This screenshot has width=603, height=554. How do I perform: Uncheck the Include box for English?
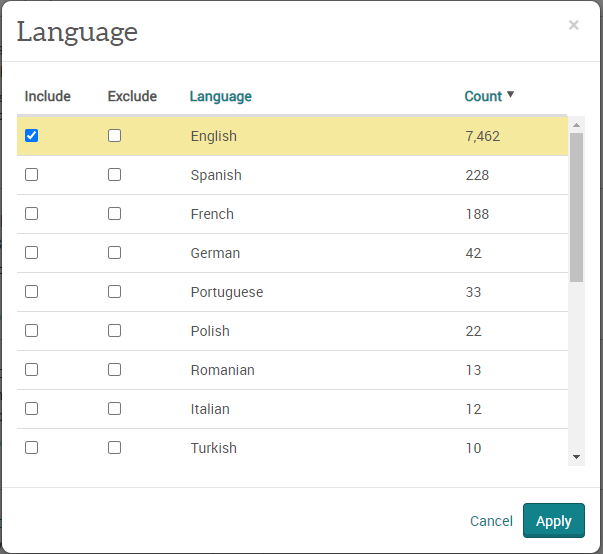coord(32,135)
